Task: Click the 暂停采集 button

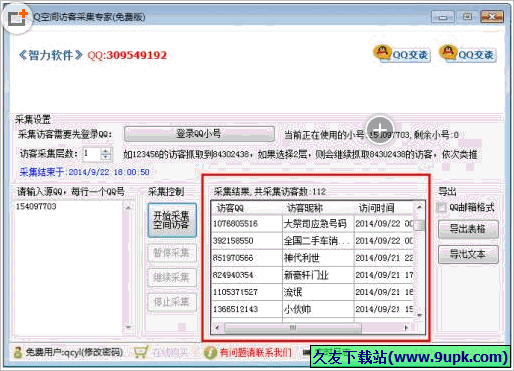Action: 172,253
